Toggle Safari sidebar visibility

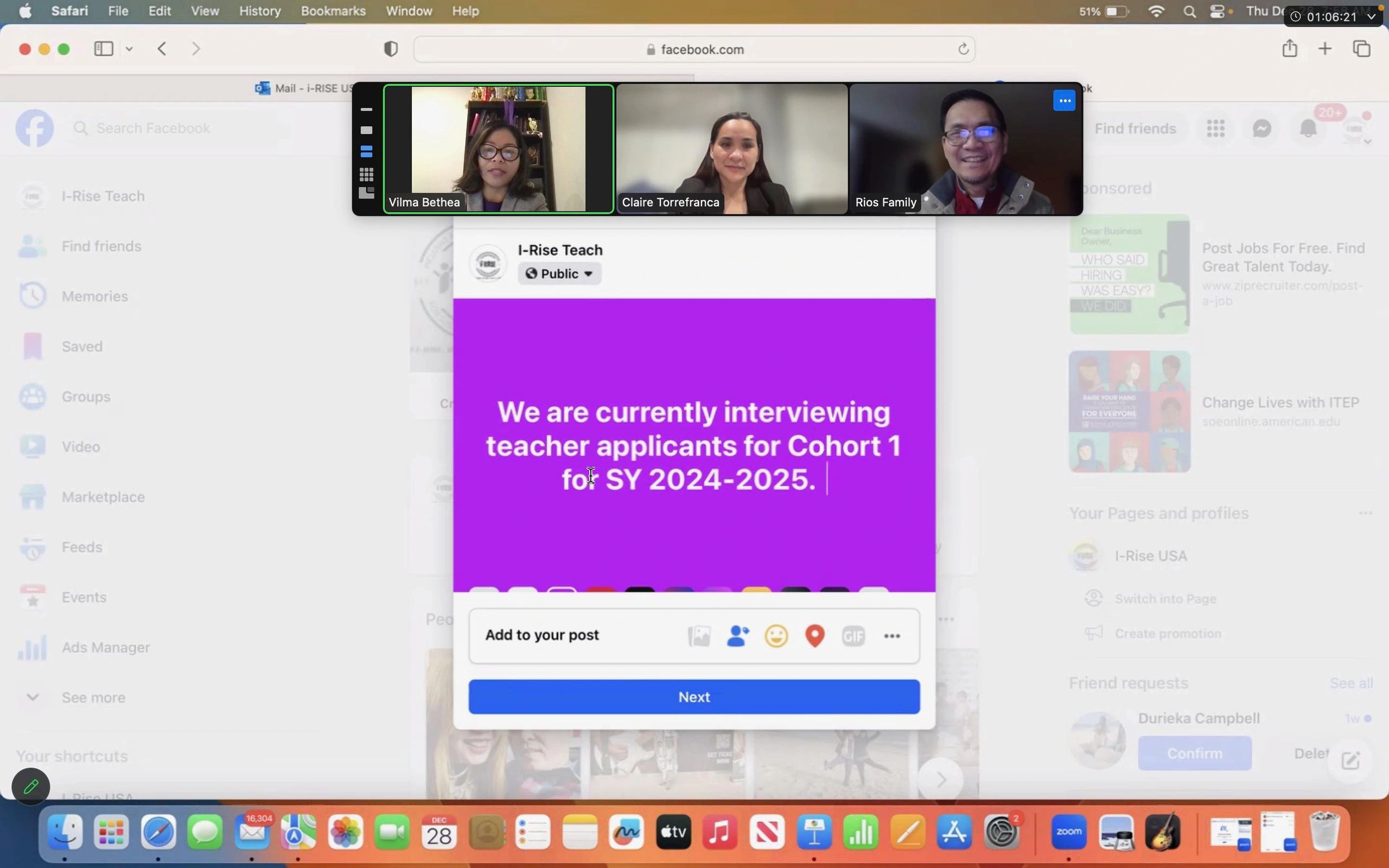(x=103, y=49)
